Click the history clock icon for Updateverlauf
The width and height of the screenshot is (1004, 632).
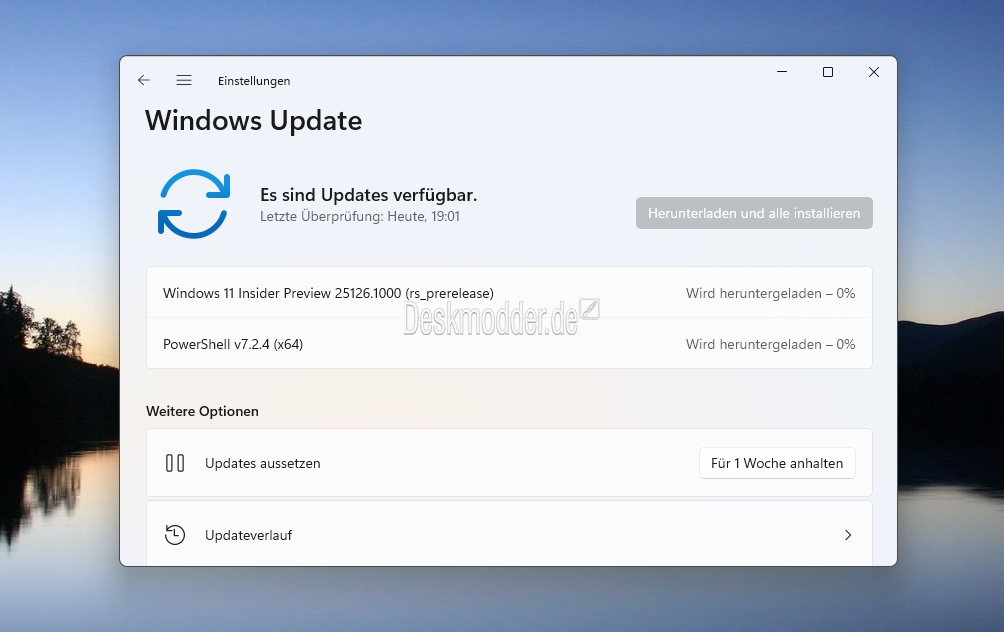pos(175,535)
